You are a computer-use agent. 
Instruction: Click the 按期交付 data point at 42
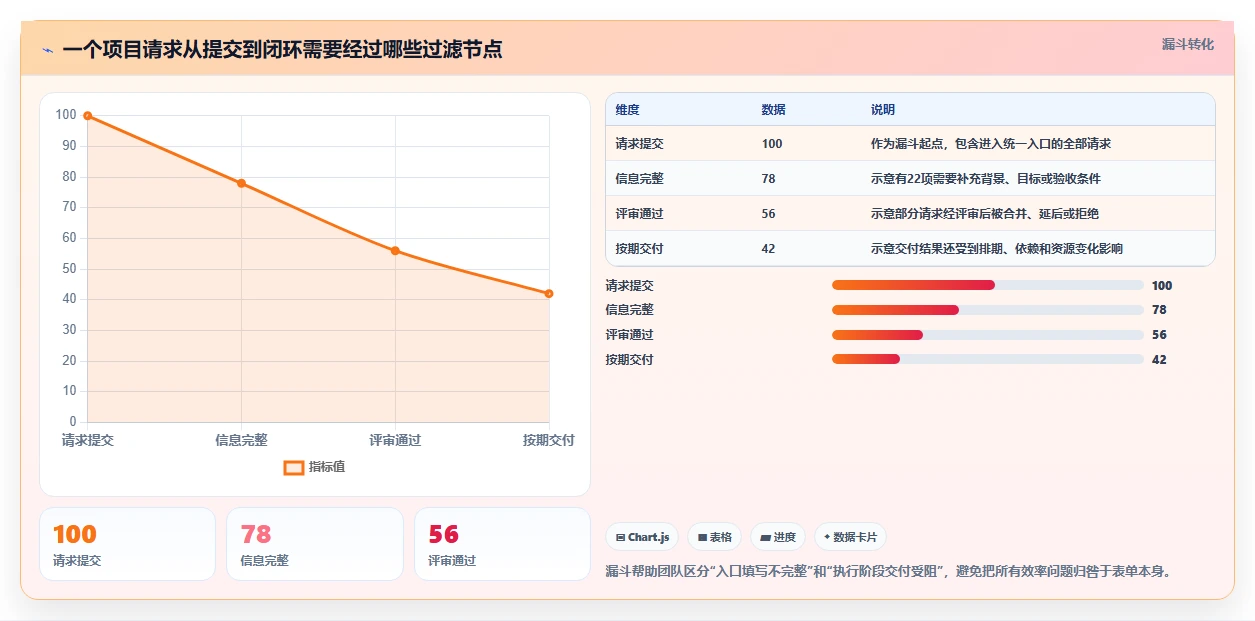549,293
